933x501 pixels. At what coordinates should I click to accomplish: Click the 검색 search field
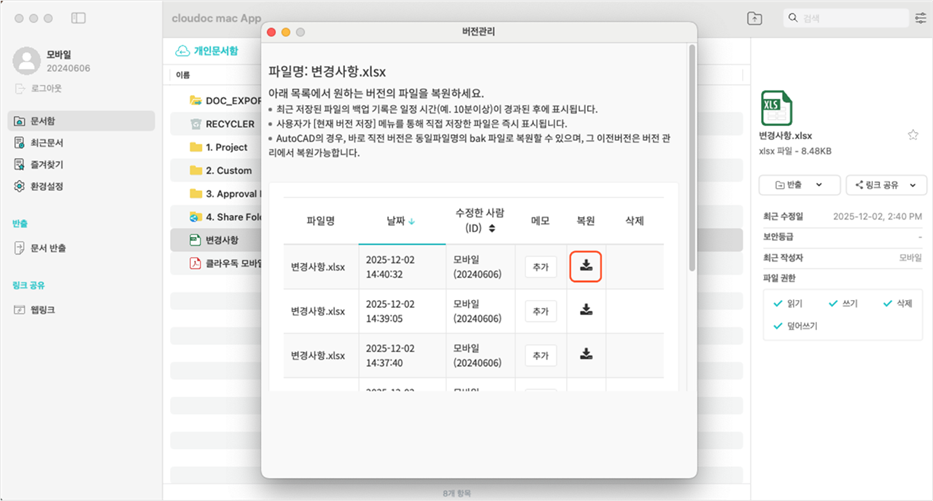tap(850, 19)
